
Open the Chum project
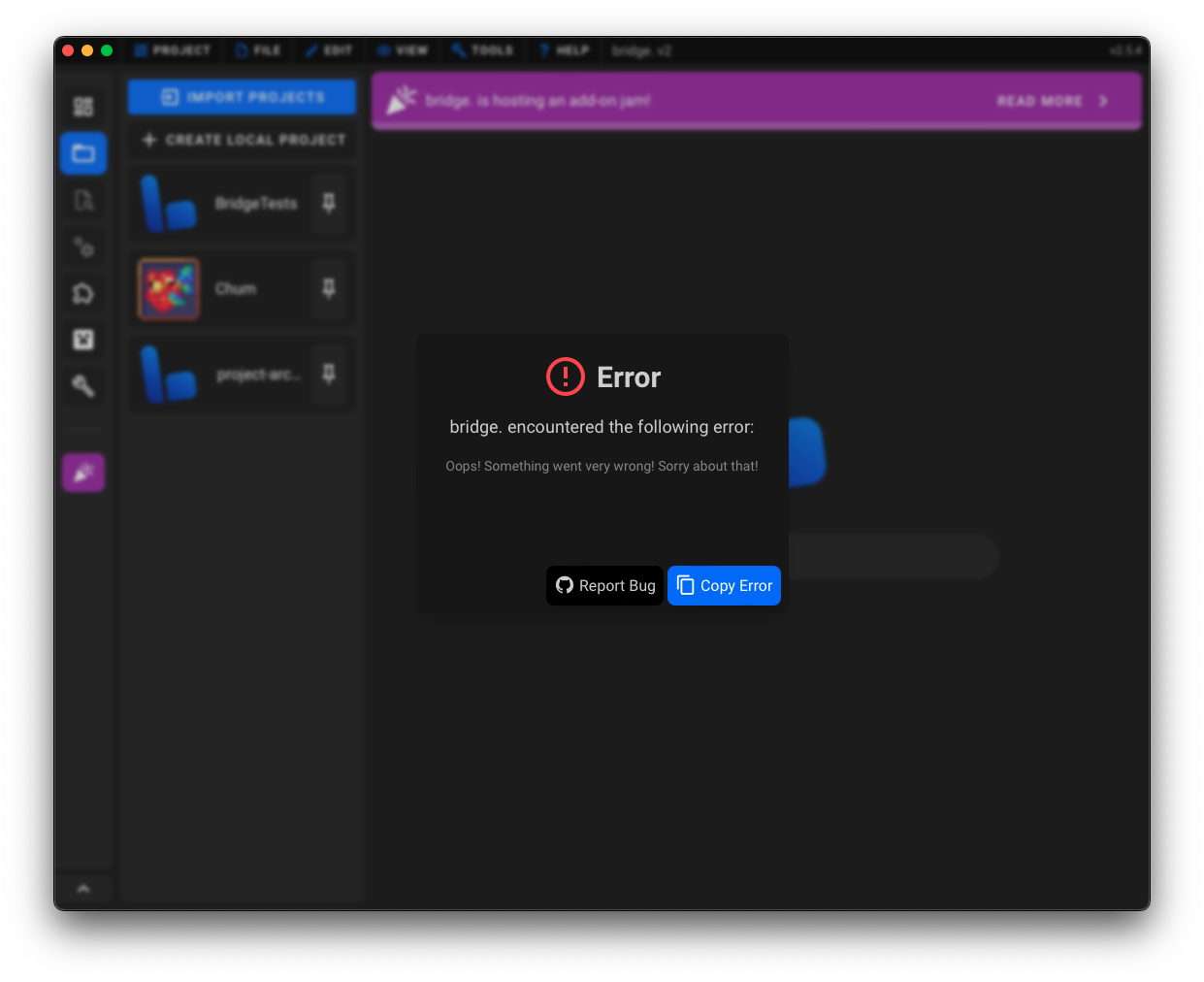243,288
